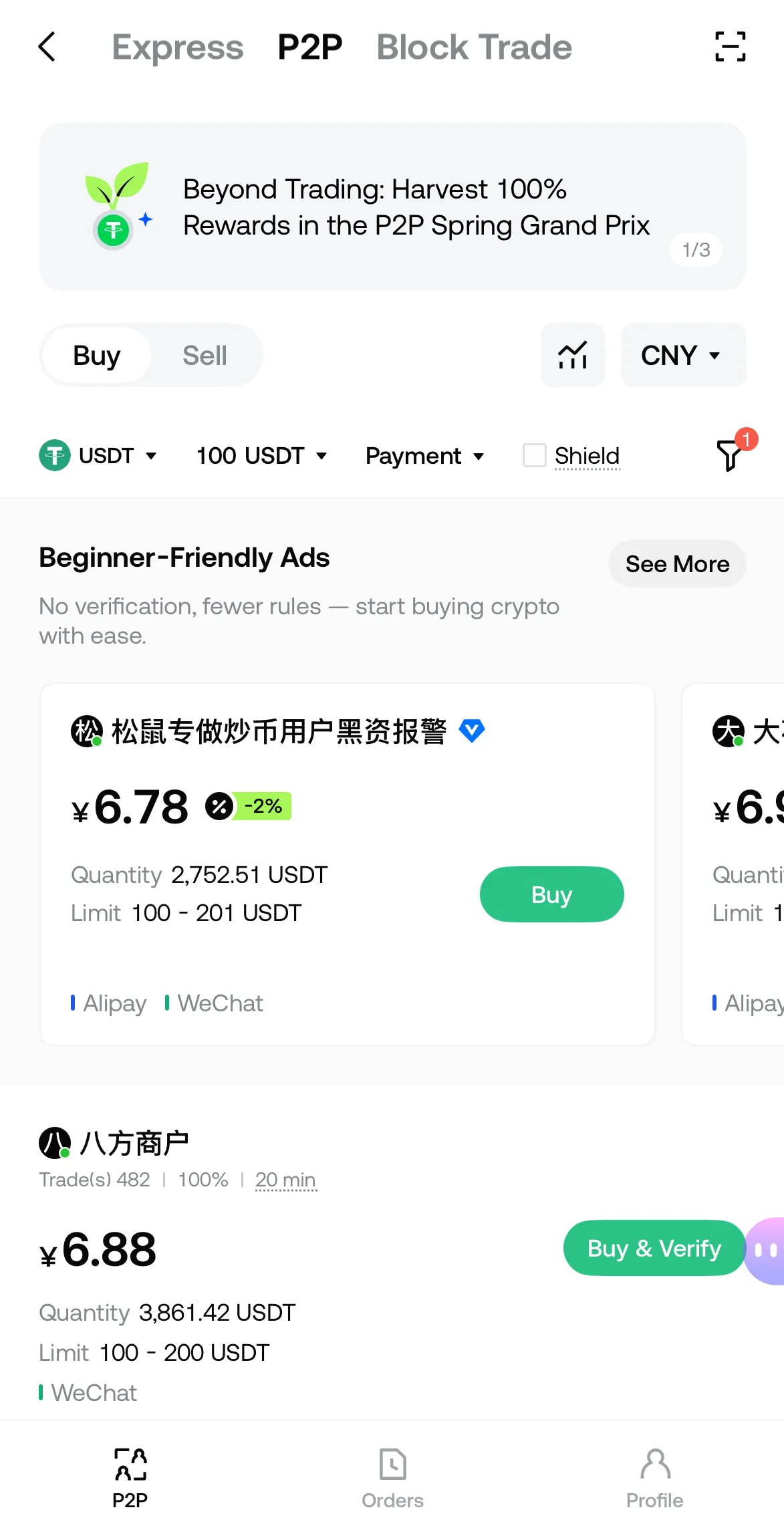Tap the blue verified diamond badge
784x1540 pixels.
(x=472, y=731)
